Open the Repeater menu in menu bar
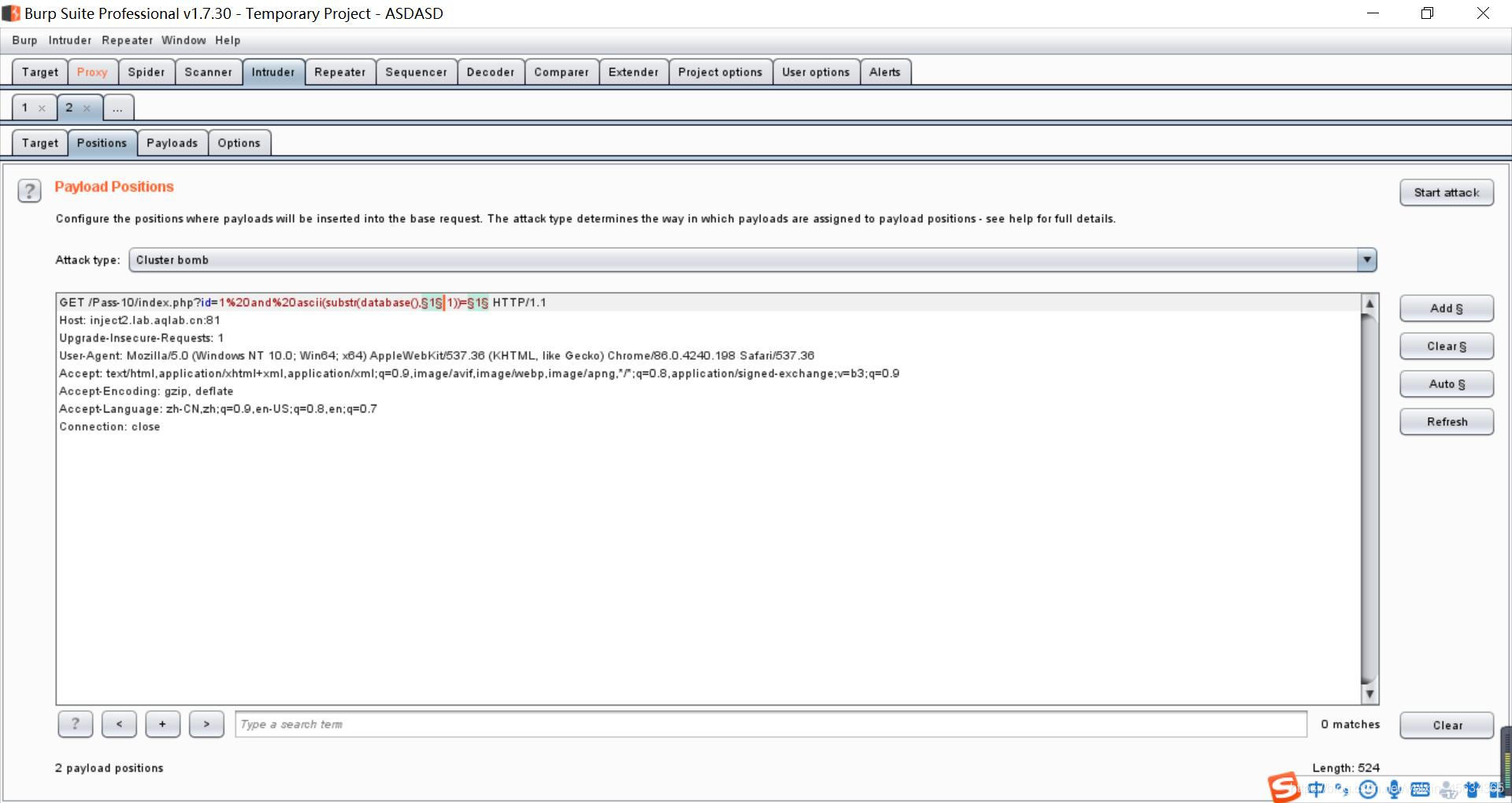The height and width of the screenshot is (803, 1512). tap(127, 40)
